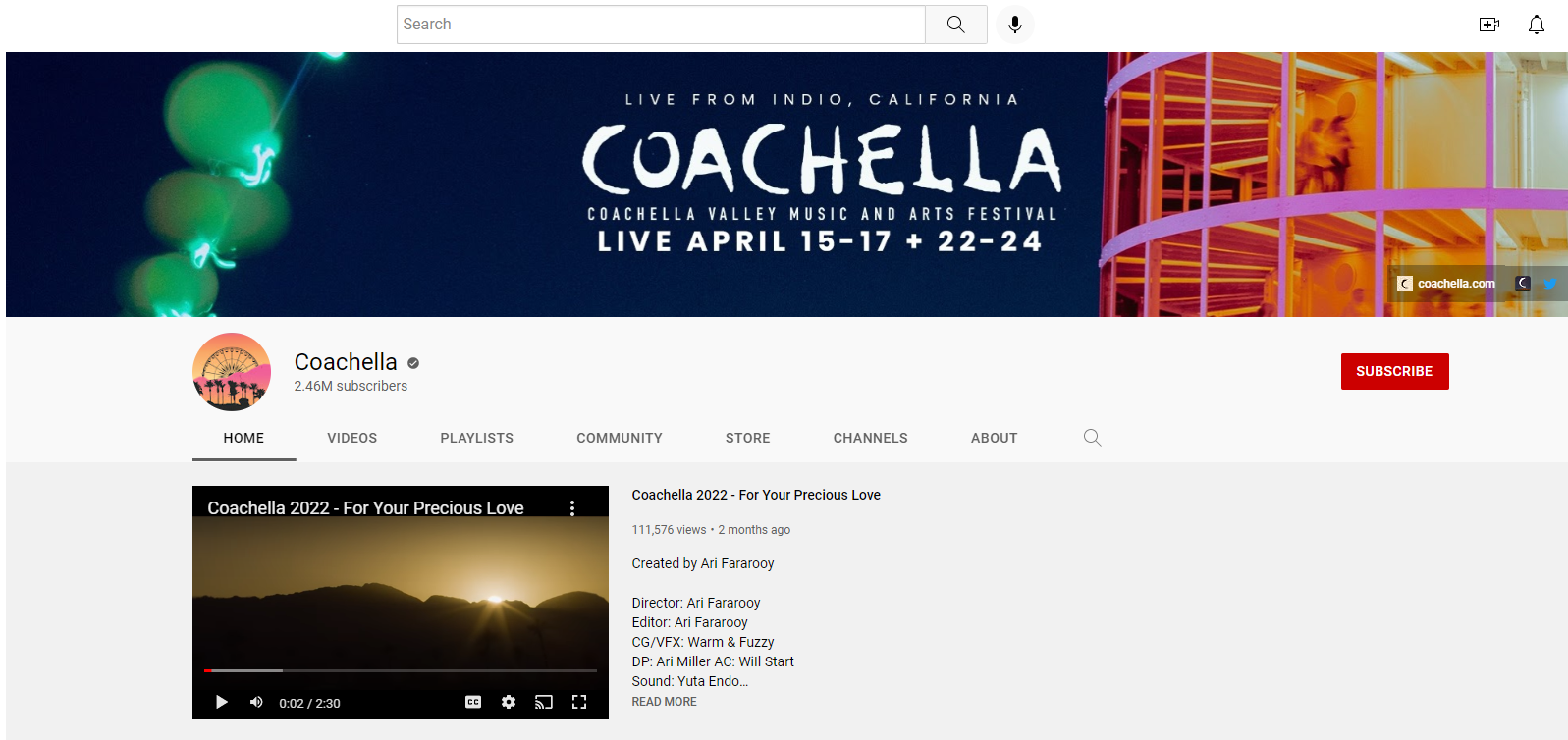Click the "Director: Ari Fararooy" line
This screenshot has width=1568, height=740.
point(696,603)
